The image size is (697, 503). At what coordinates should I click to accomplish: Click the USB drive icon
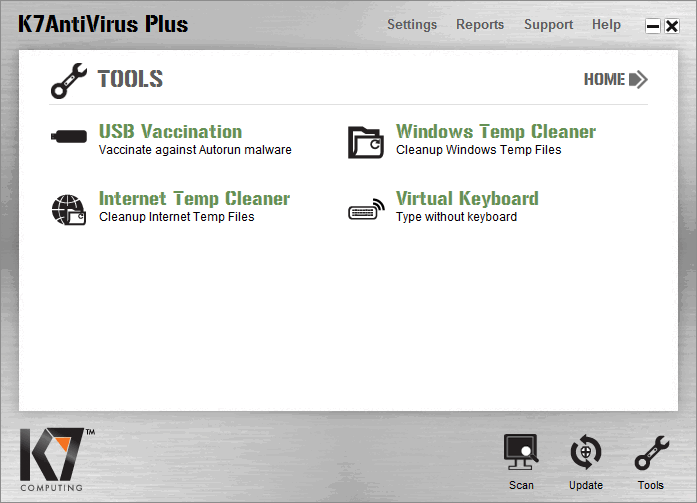[x=69, y=136]
